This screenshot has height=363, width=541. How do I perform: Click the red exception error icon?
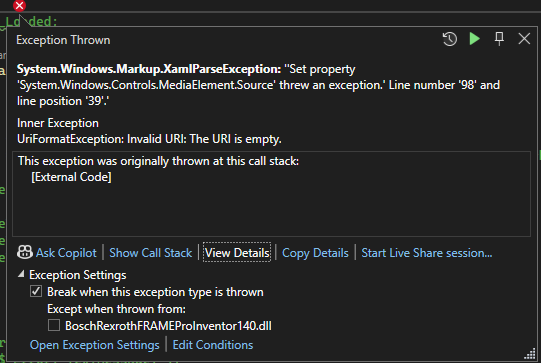(x=19, y=5)
